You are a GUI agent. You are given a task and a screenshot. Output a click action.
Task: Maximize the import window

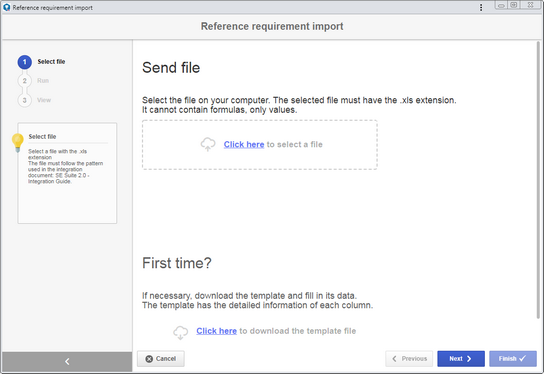coord(514,5)
